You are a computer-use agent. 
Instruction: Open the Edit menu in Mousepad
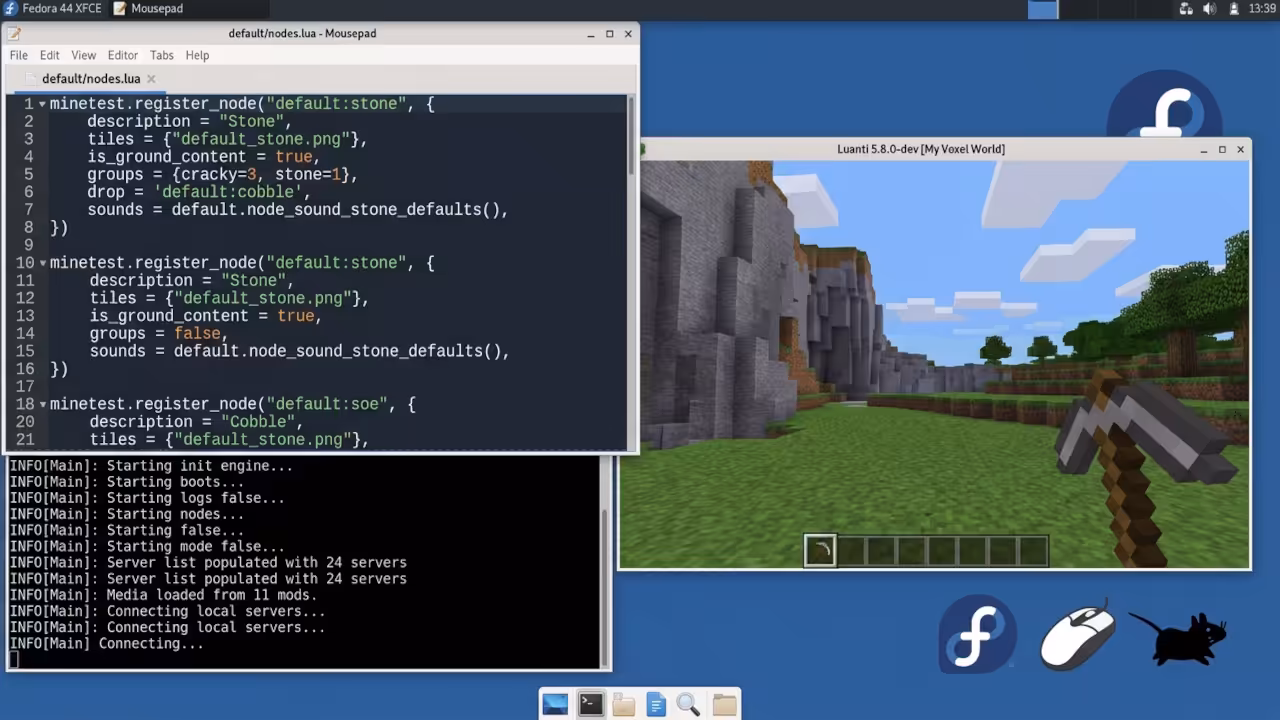[50, 55]
